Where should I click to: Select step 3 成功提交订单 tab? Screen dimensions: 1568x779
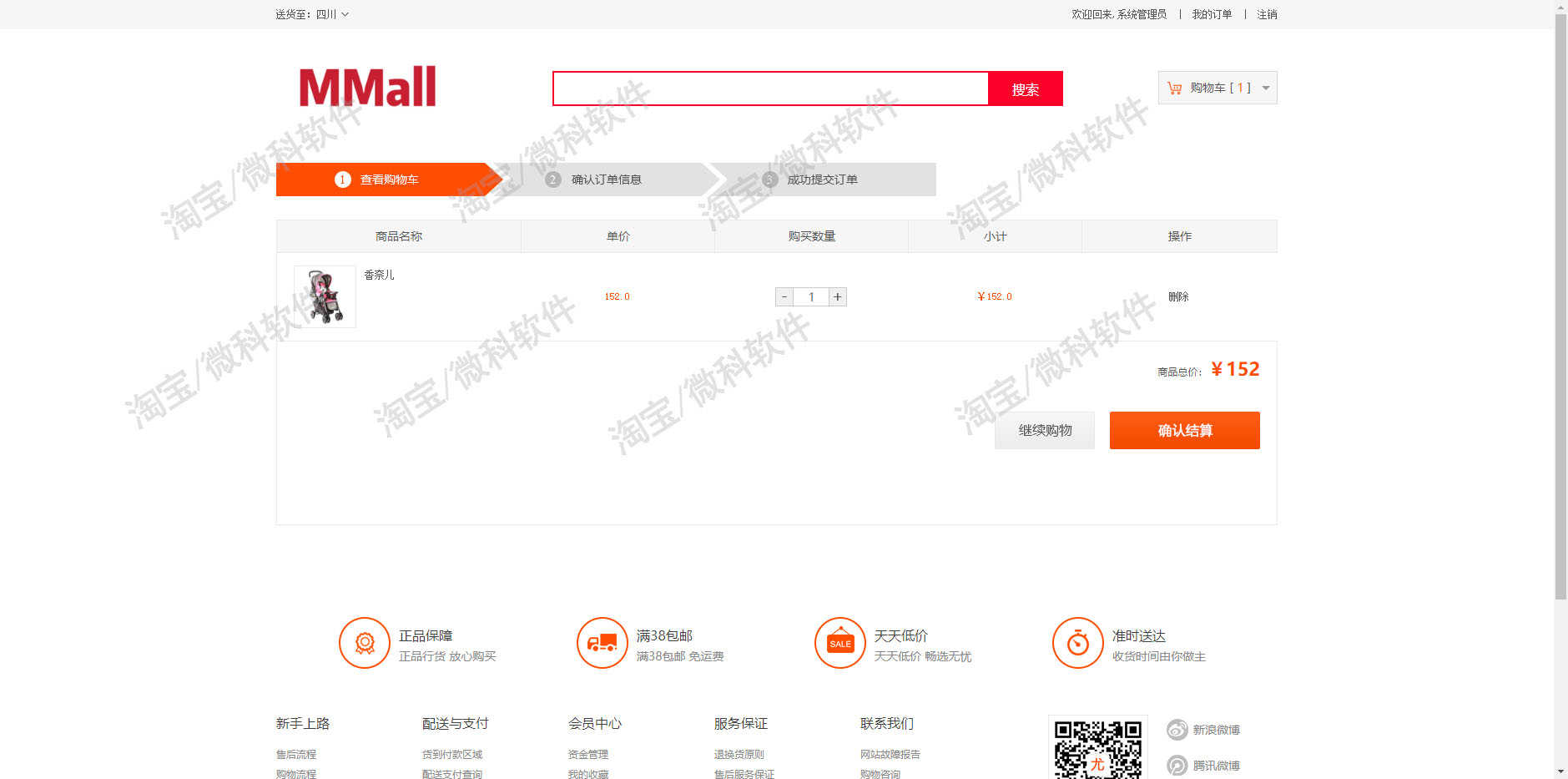pyautogui.click(x=822, y=180)
